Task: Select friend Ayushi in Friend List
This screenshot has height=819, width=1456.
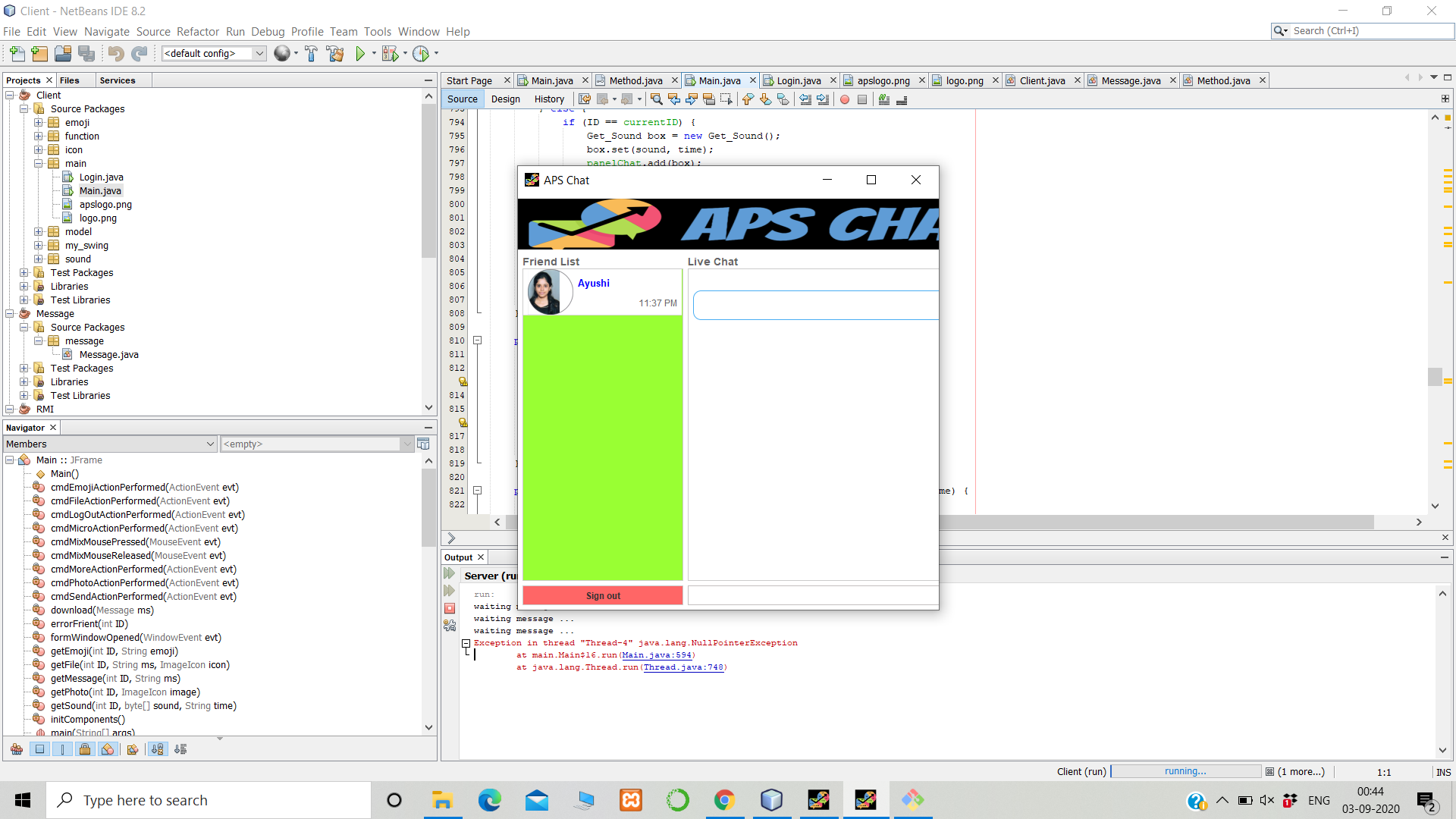Action: click(594, 283)
